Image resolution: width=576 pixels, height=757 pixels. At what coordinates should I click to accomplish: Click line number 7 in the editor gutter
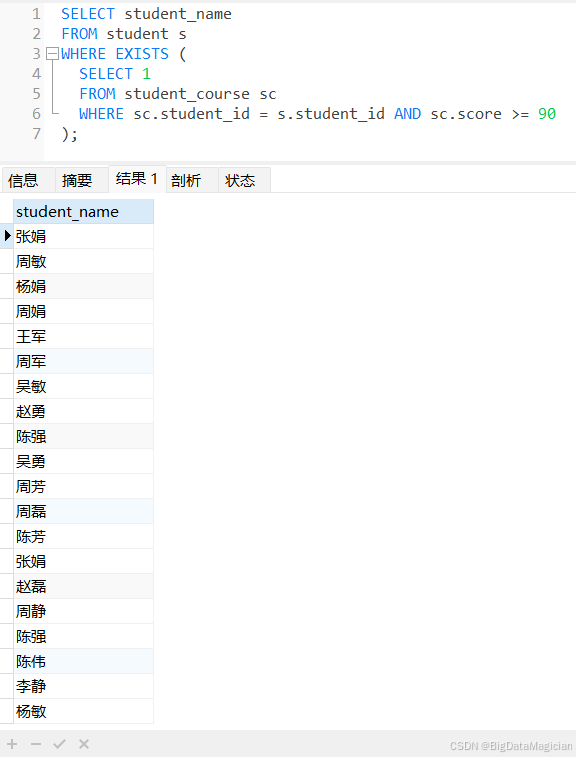pyautogui.click(x=36, y=134)
